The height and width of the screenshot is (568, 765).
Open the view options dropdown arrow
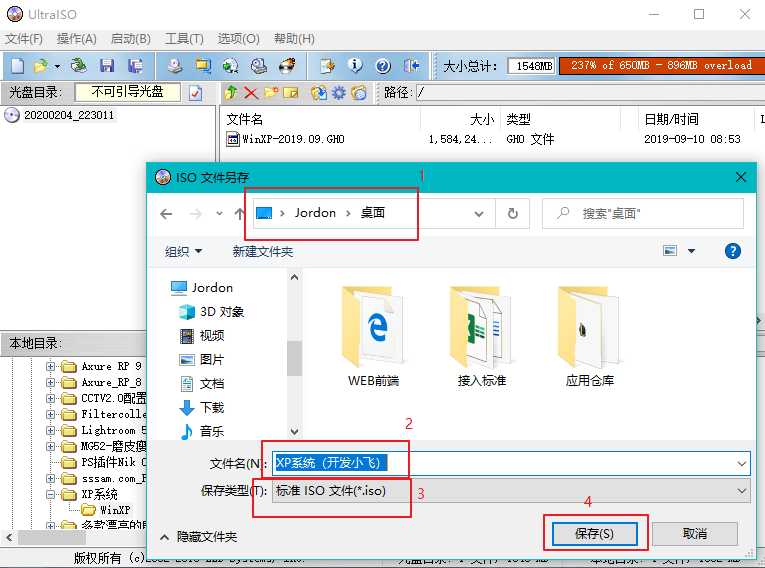click(x=691, y=251)
